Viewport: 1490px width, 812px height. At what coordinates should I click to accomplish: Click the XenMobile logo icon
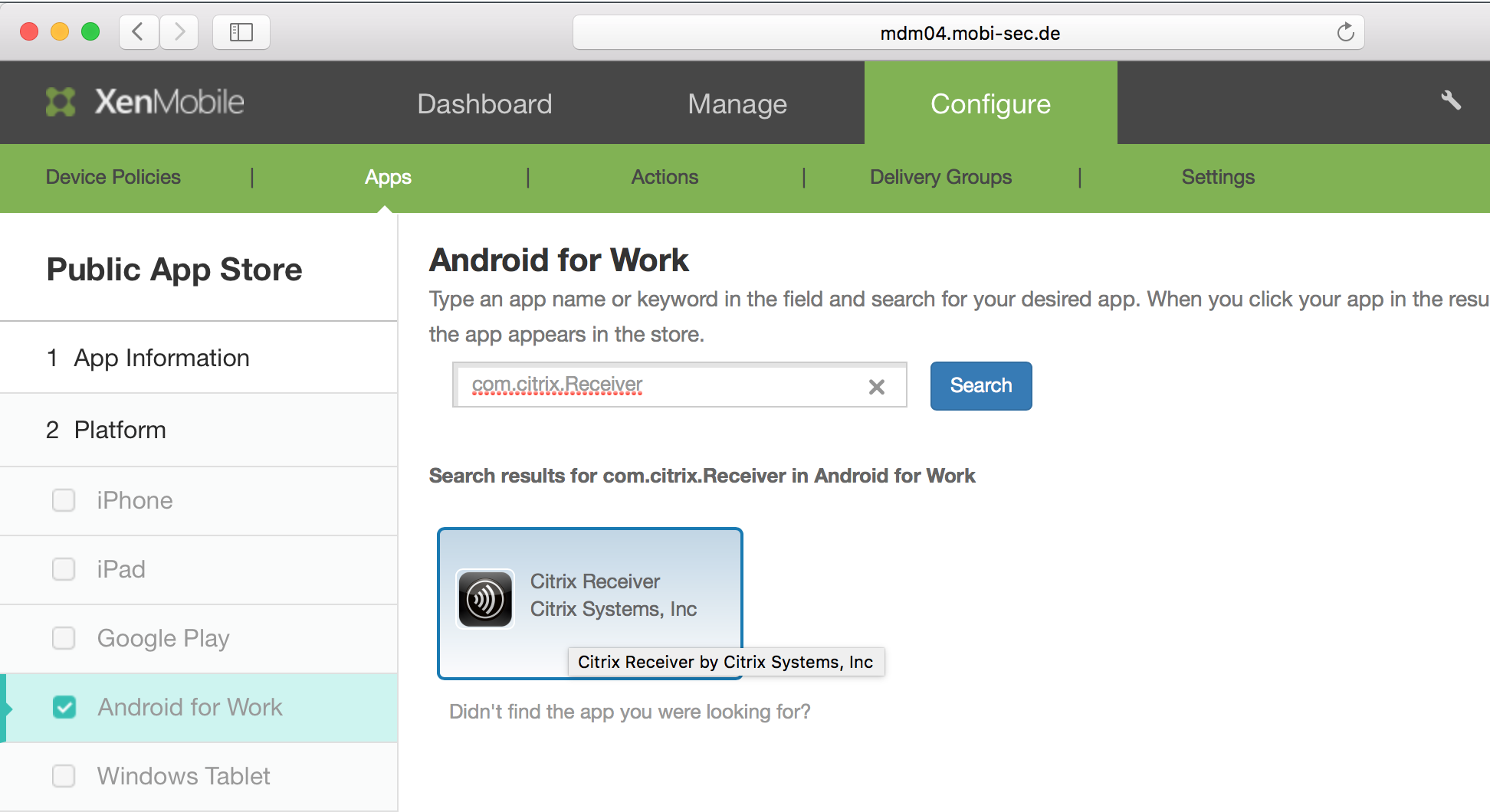point(61,102)
